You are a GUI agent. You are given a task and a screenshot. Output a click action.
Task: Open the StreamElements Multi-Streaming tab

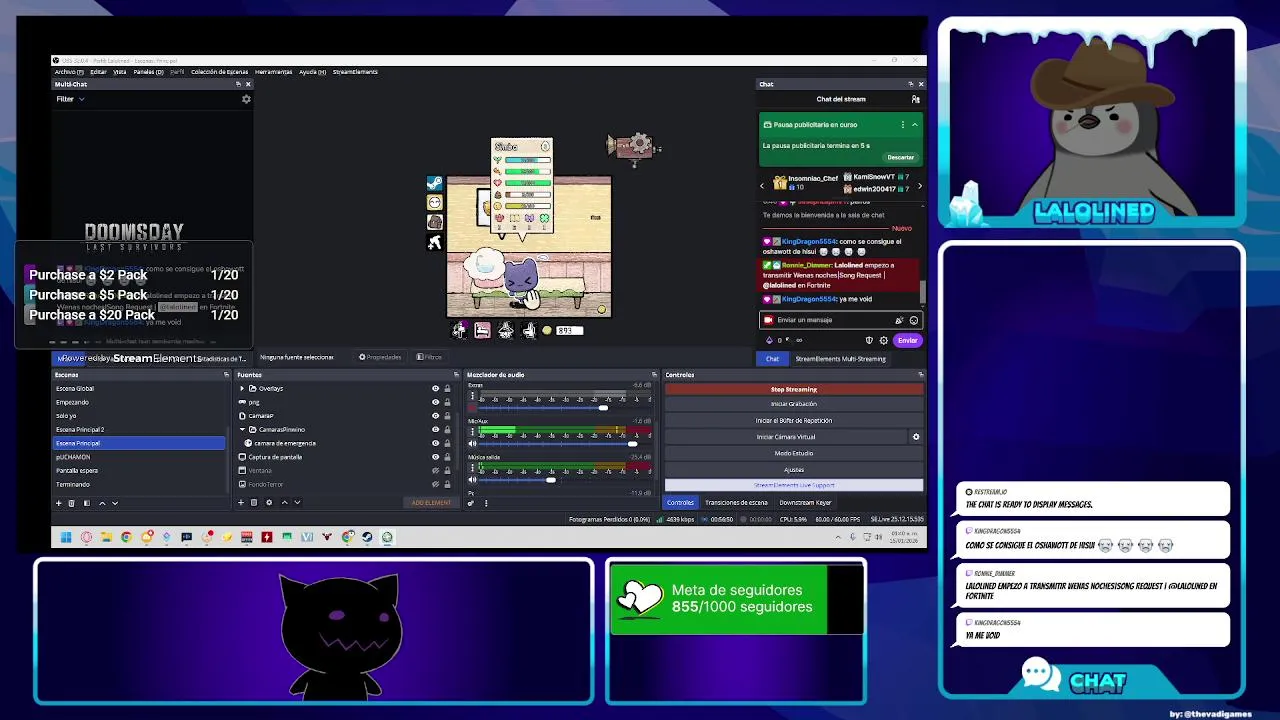click(840, 358)
